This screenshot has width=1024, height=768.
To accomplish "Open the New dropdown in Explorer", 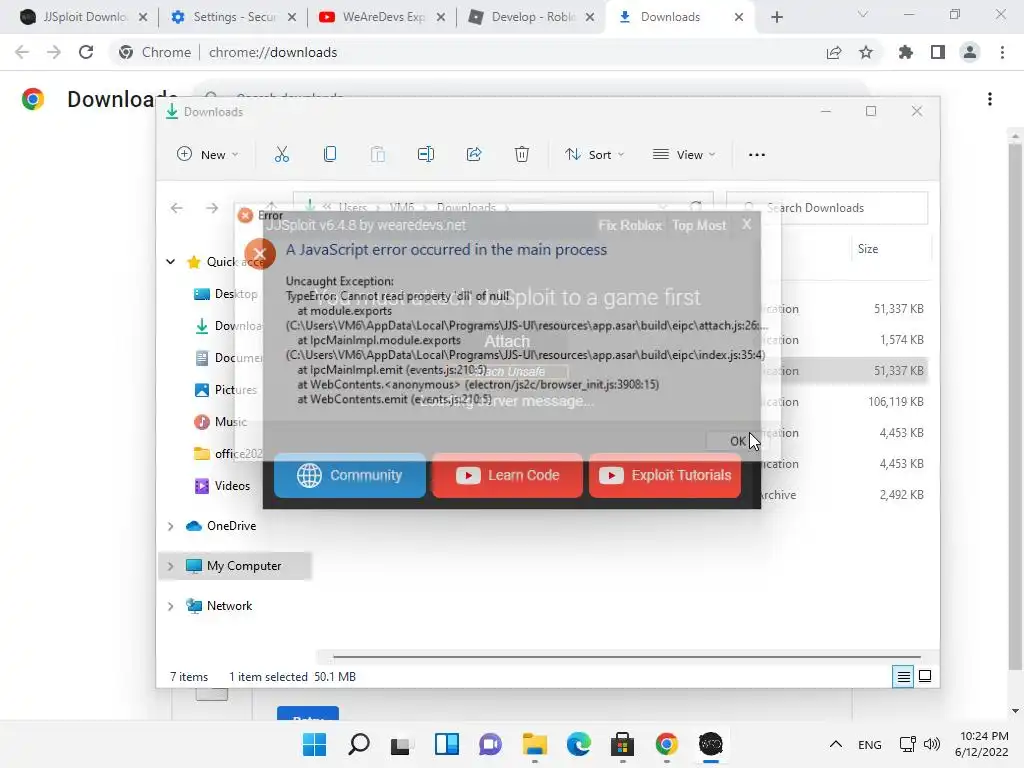I will pyautogui.click(x=208, y=154).
